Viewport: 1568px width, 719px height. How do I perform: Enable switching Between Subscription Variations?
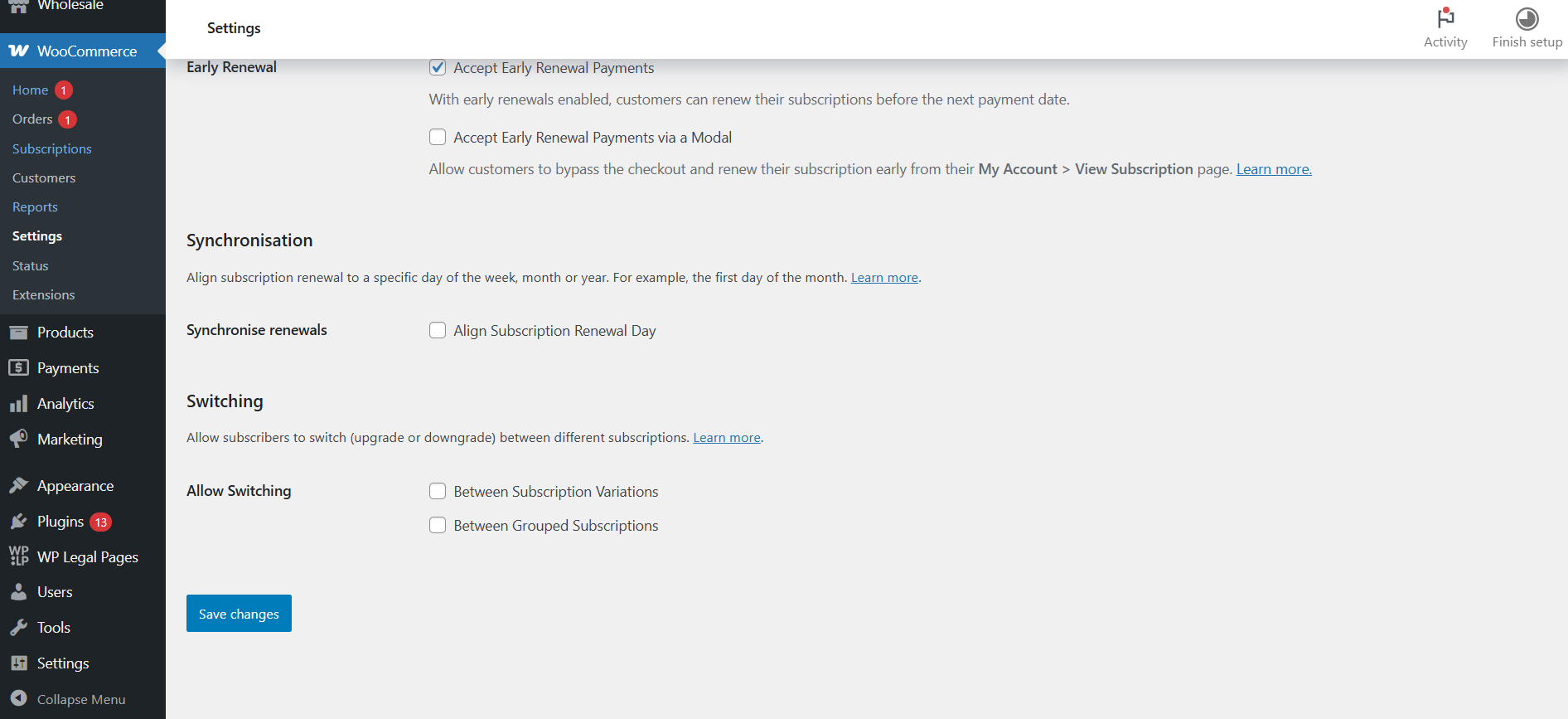point(438,492)
